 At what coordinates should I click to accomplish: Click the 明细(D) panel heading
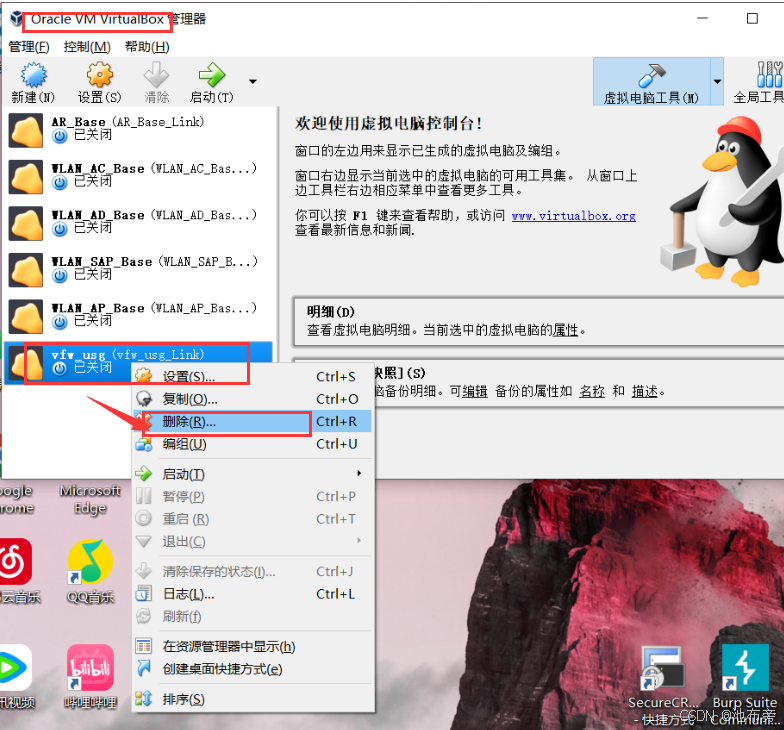(330, 312)
